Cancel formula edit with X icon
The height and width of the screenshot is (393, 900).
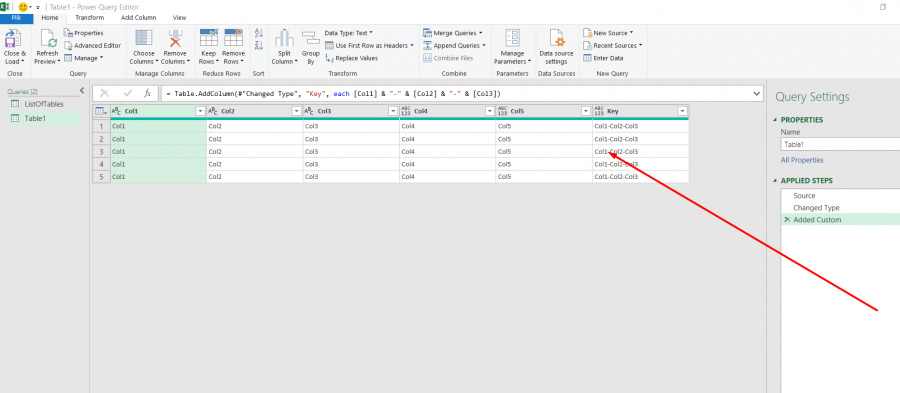(105, 93)
